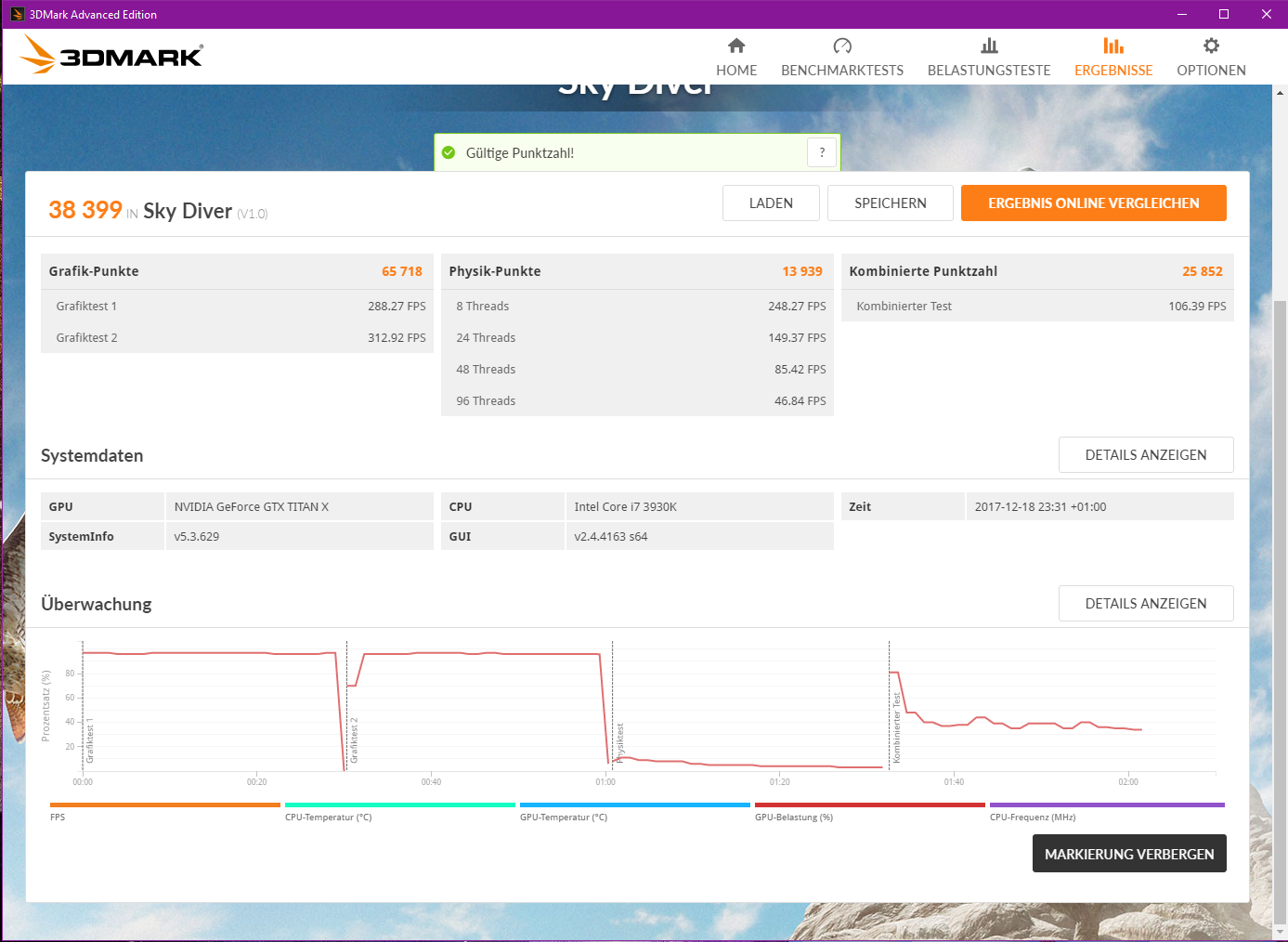Click the scrollbar up arrow
1288x942 pixels.
[x=1281, y=93]
